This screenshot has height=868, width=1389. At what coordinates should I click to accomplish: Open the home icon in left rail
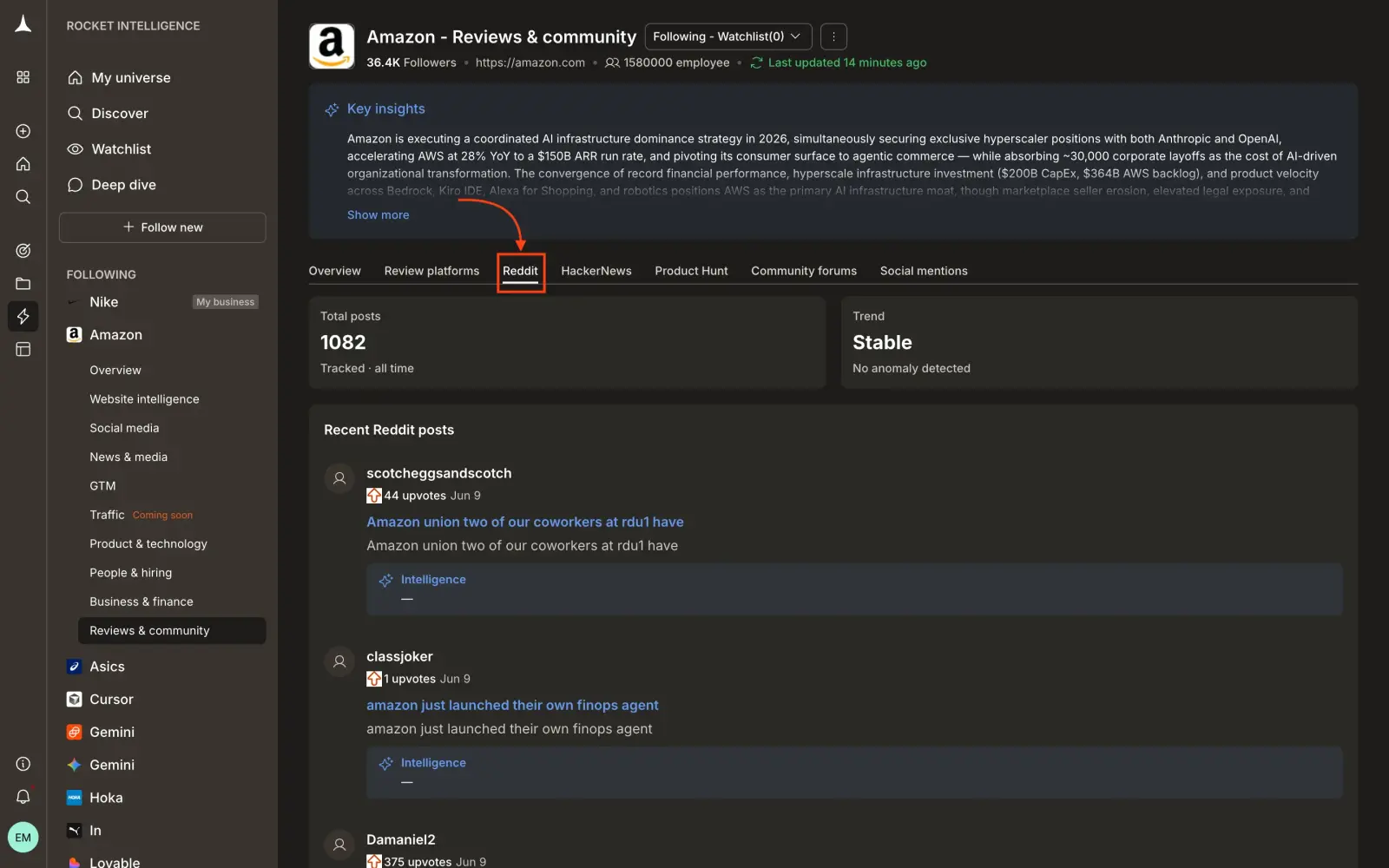pos(23,164)
